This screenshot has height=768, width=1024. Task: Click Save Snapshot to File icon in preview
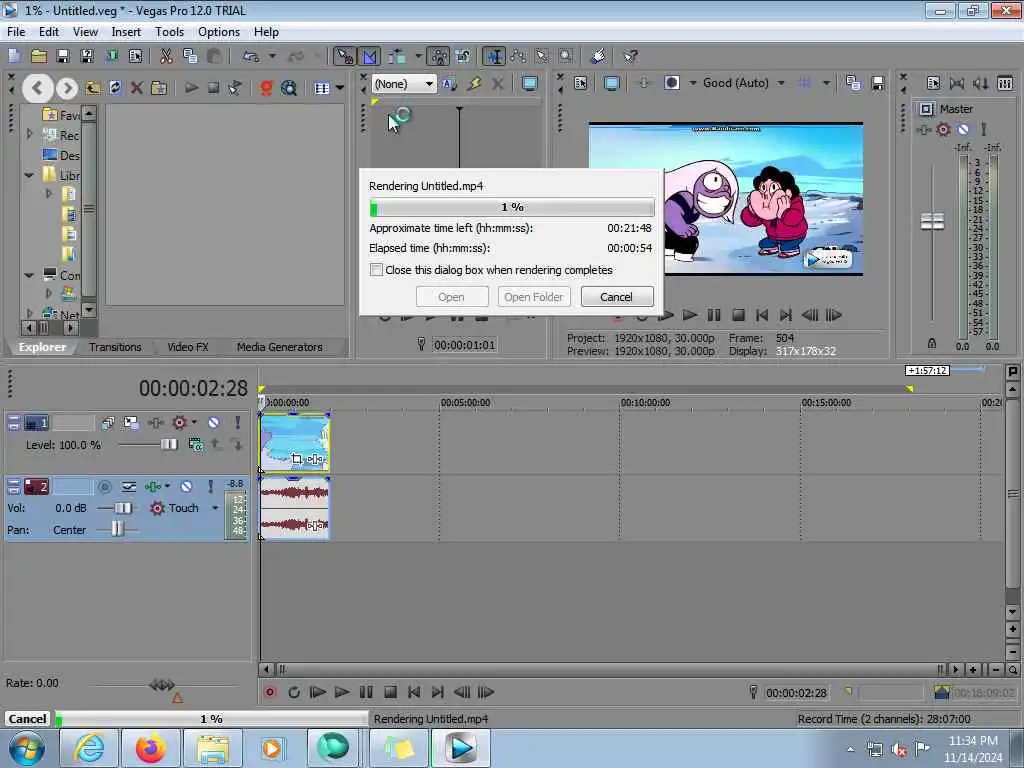coord(878,83)
